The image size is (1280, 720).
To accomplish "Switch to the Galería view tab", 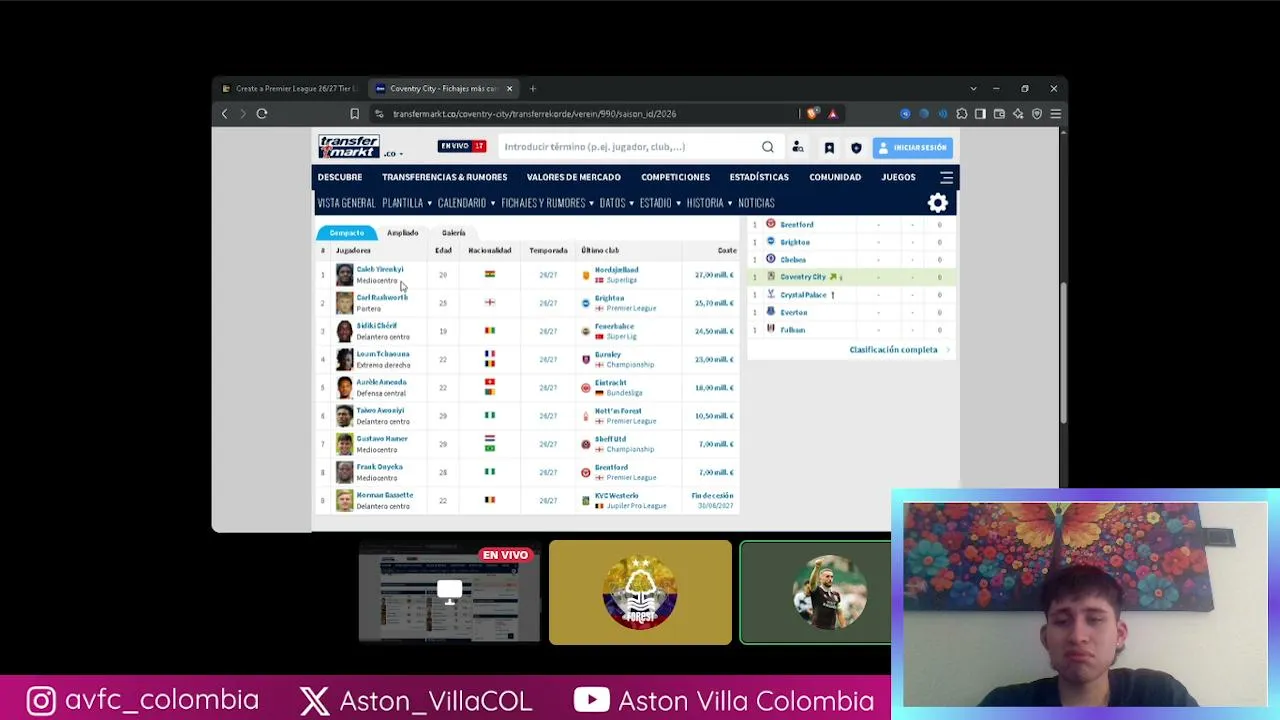I will pyautogui.click(x=454, y=233).
